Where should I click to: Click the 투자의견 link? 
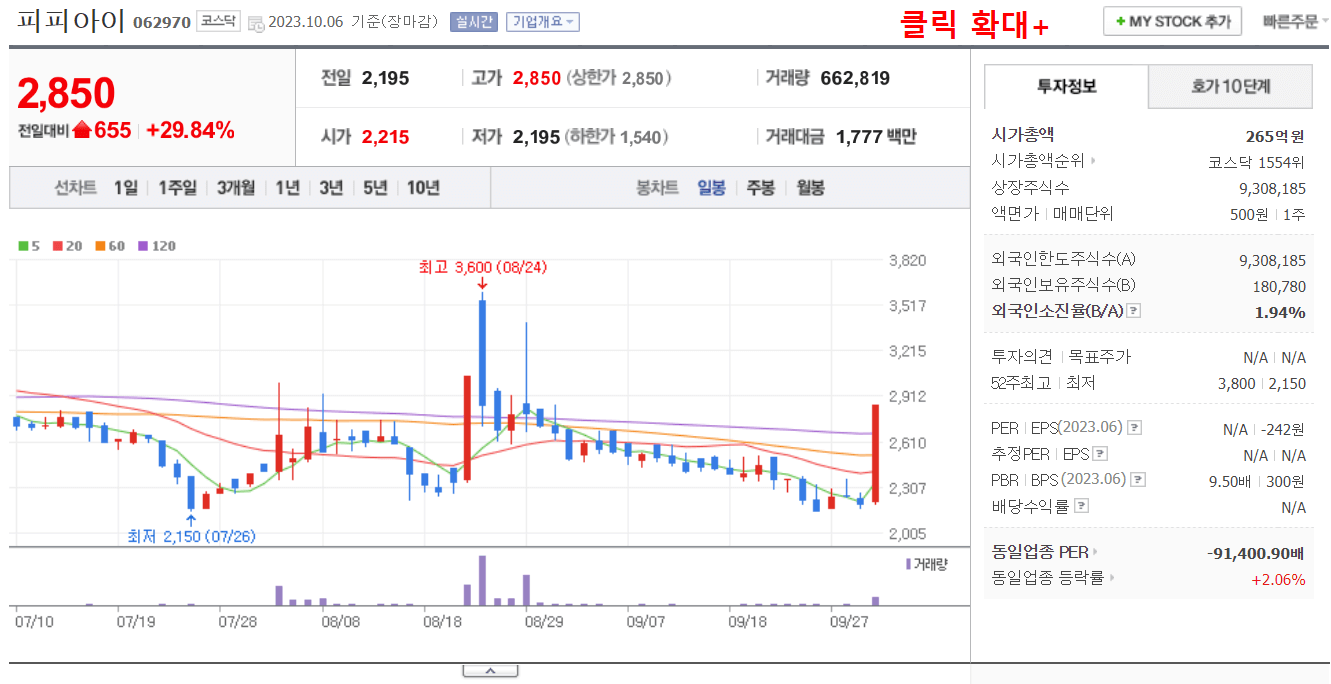tap(1022, 357)
